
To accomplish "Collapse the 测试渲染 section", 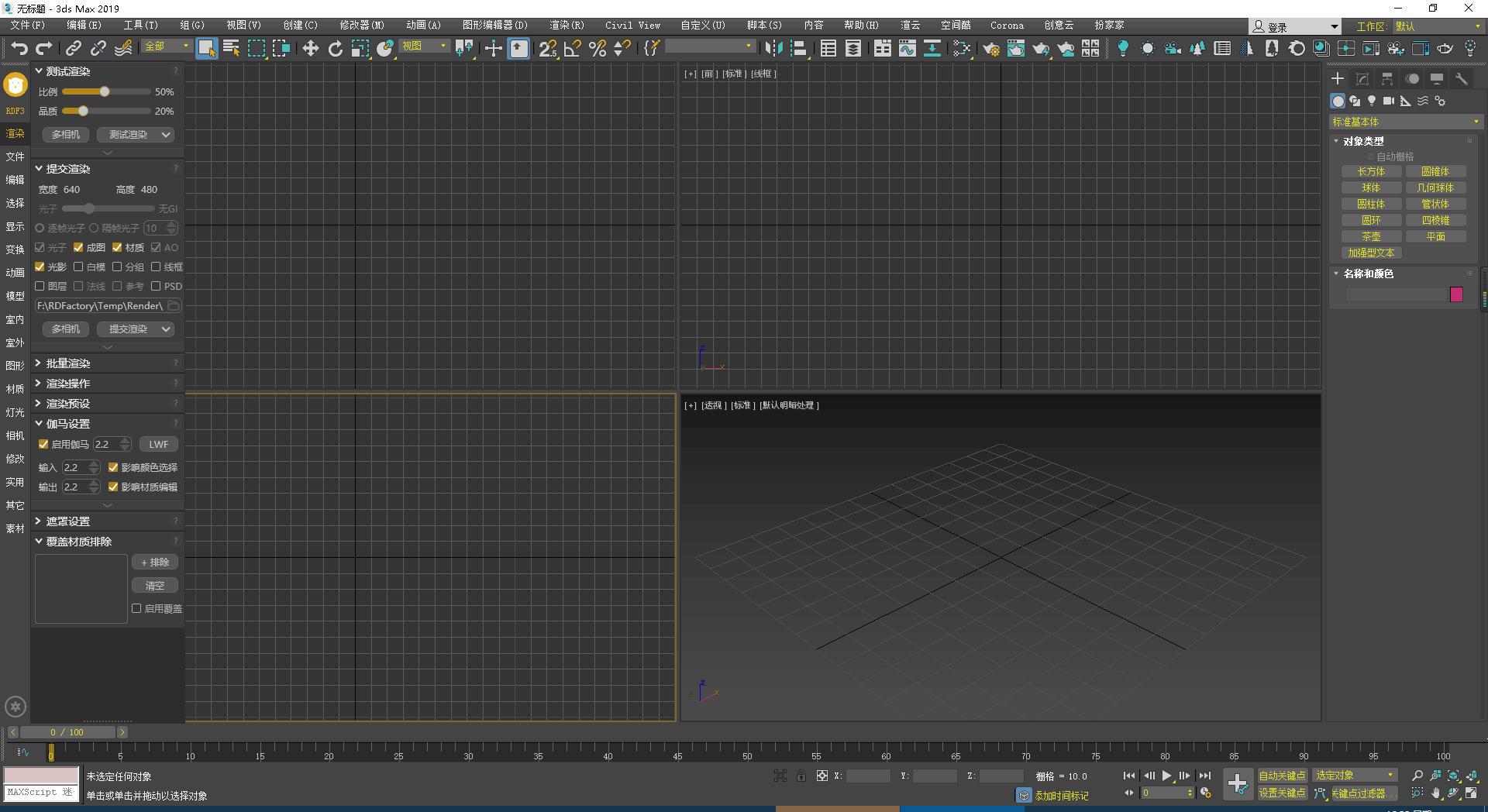I will (39, 71).
